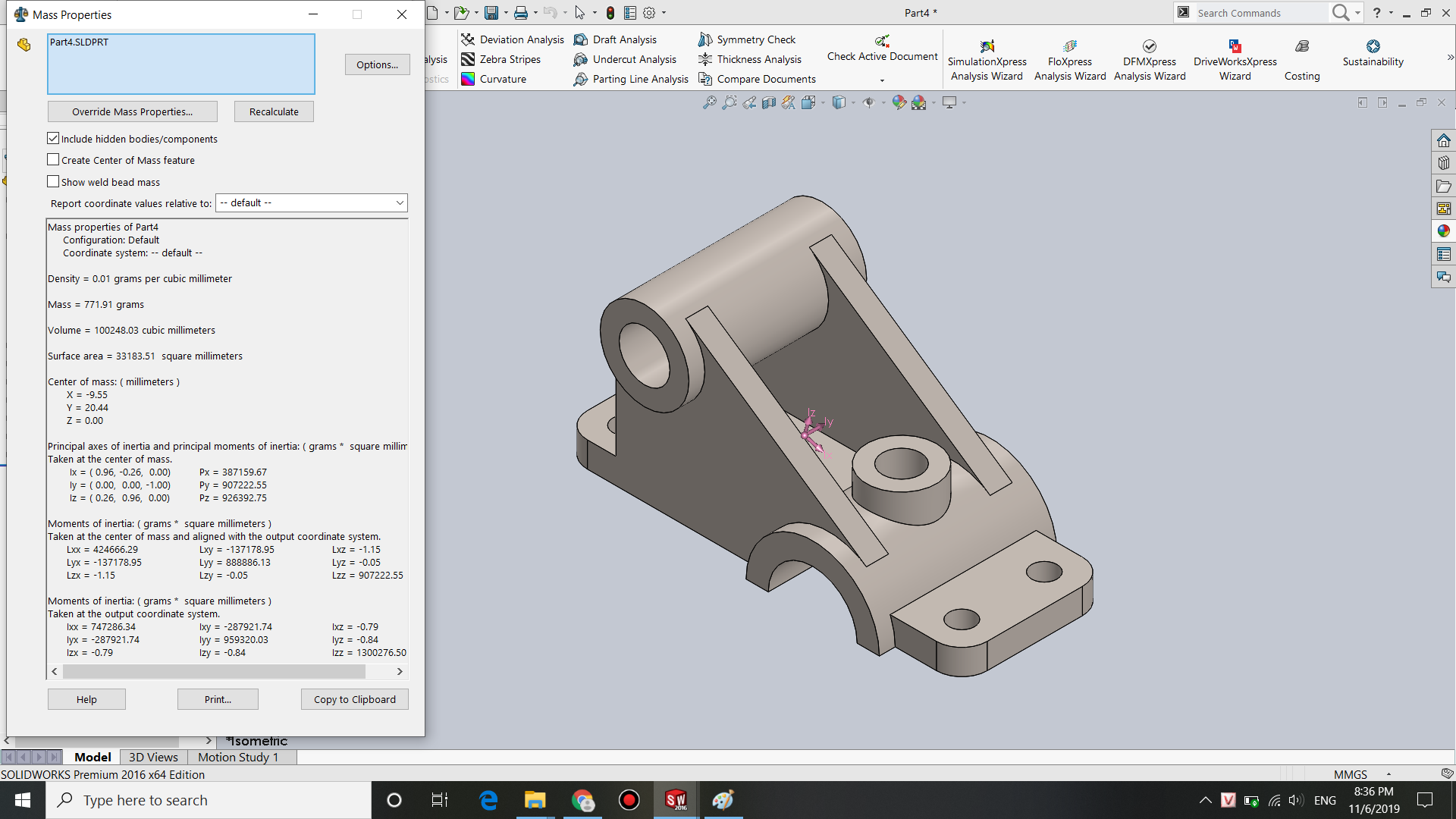The height and width of the screenshot is (819, 1456).
Task: Start Undercut Analysis
Action: click(x=625, y=59)
